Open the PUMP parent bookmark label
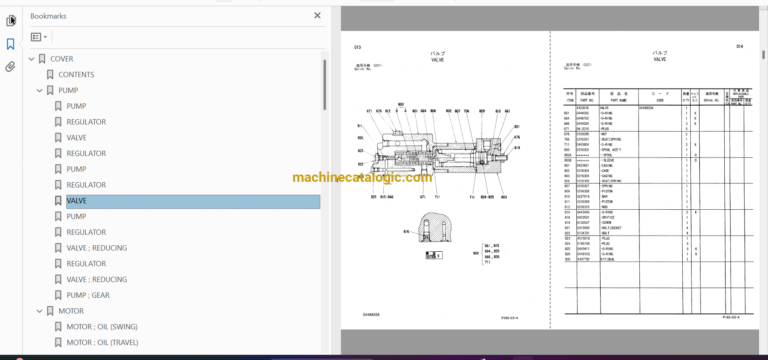 (68, 91)
